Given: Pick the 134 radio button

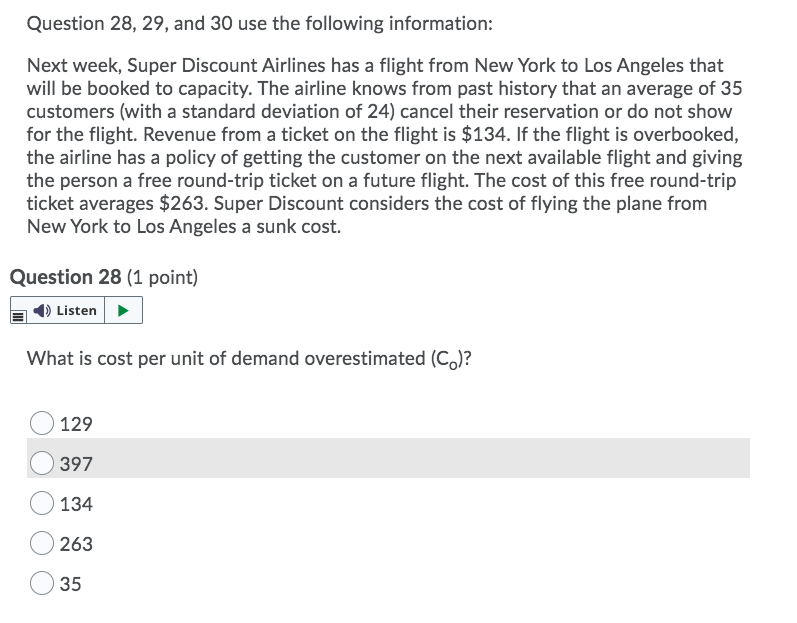Looking at the screenshot, I should [x=42, y=503].
